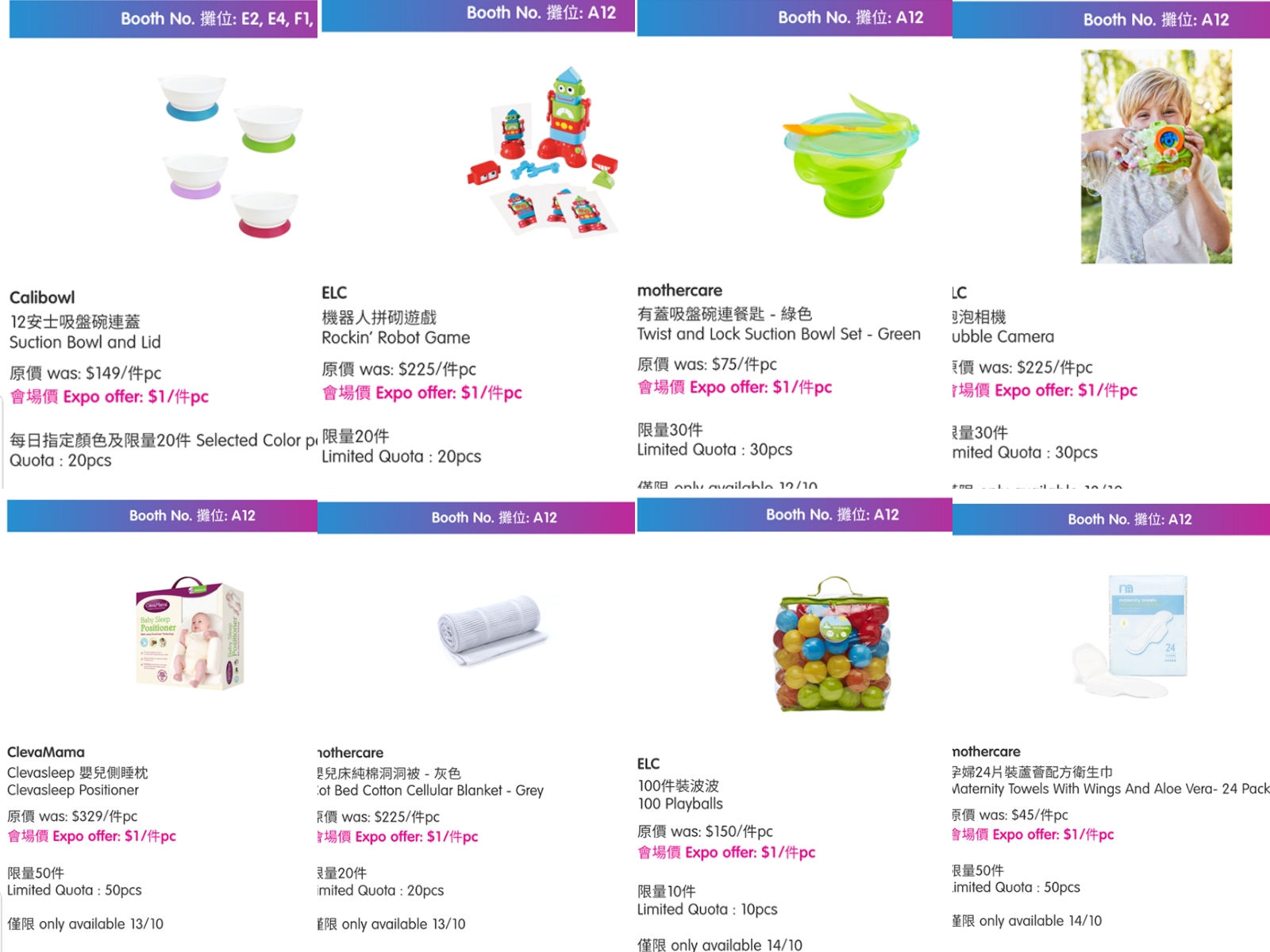Click the green suction bowl set image
The width and height of the screenshot is (1270, 952).
[850, 155]
